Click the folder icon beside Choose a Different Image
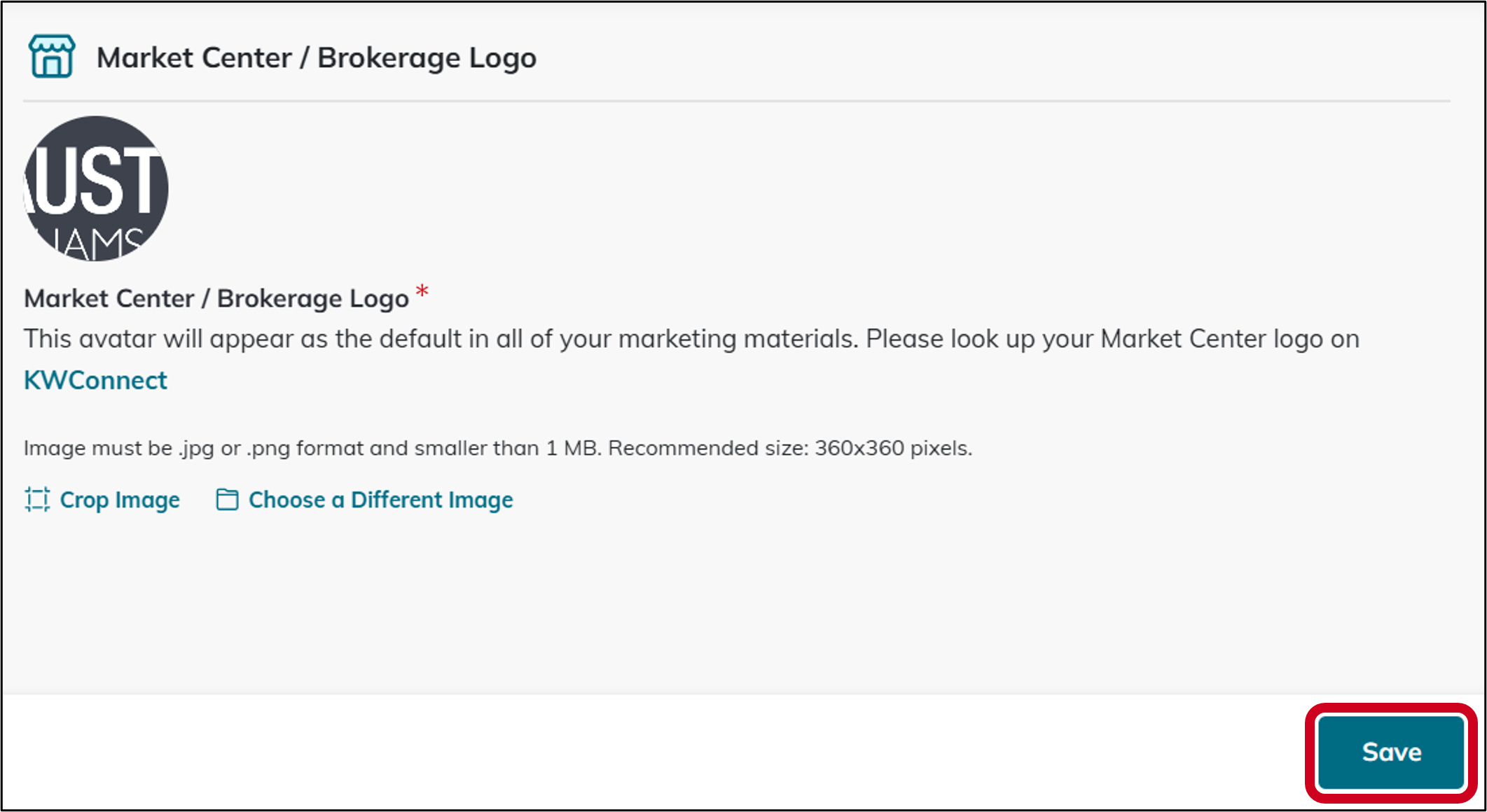The height and width of the screenshot is (812, 1487). point(227,500)
